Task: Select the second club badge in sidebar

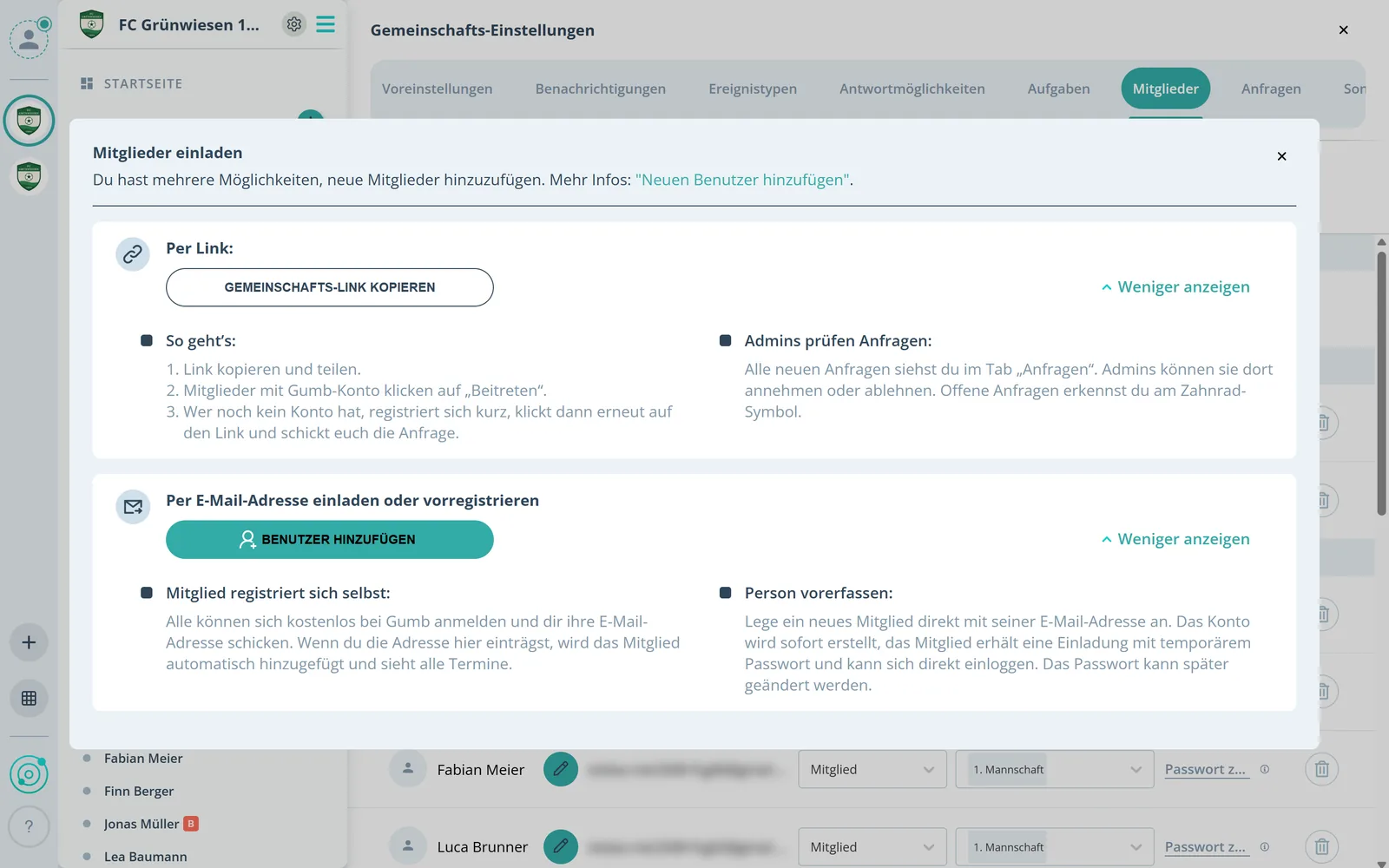Action: (29, 177)
